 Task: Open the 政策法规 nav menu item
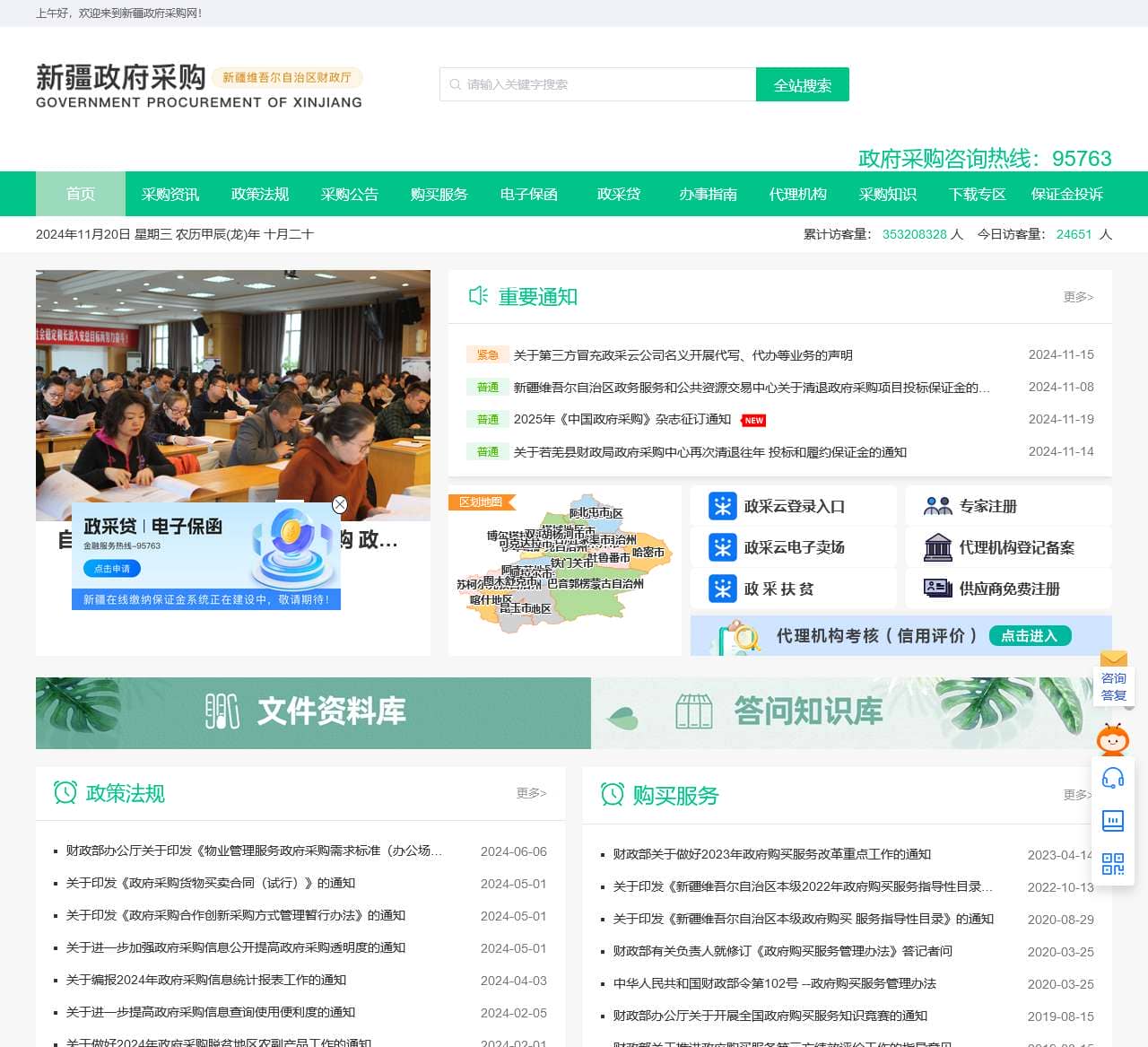pos(260,194)
